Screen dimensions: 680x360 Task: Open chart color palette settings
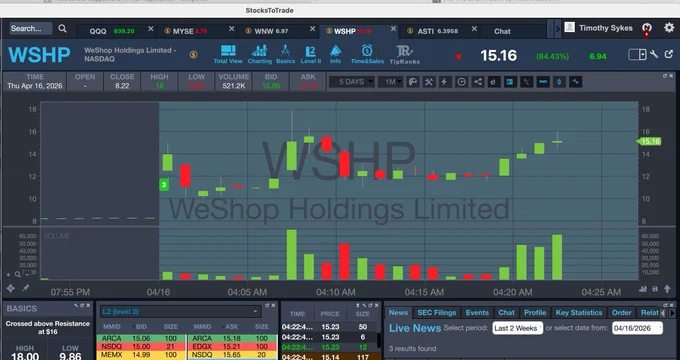[413, 82]
